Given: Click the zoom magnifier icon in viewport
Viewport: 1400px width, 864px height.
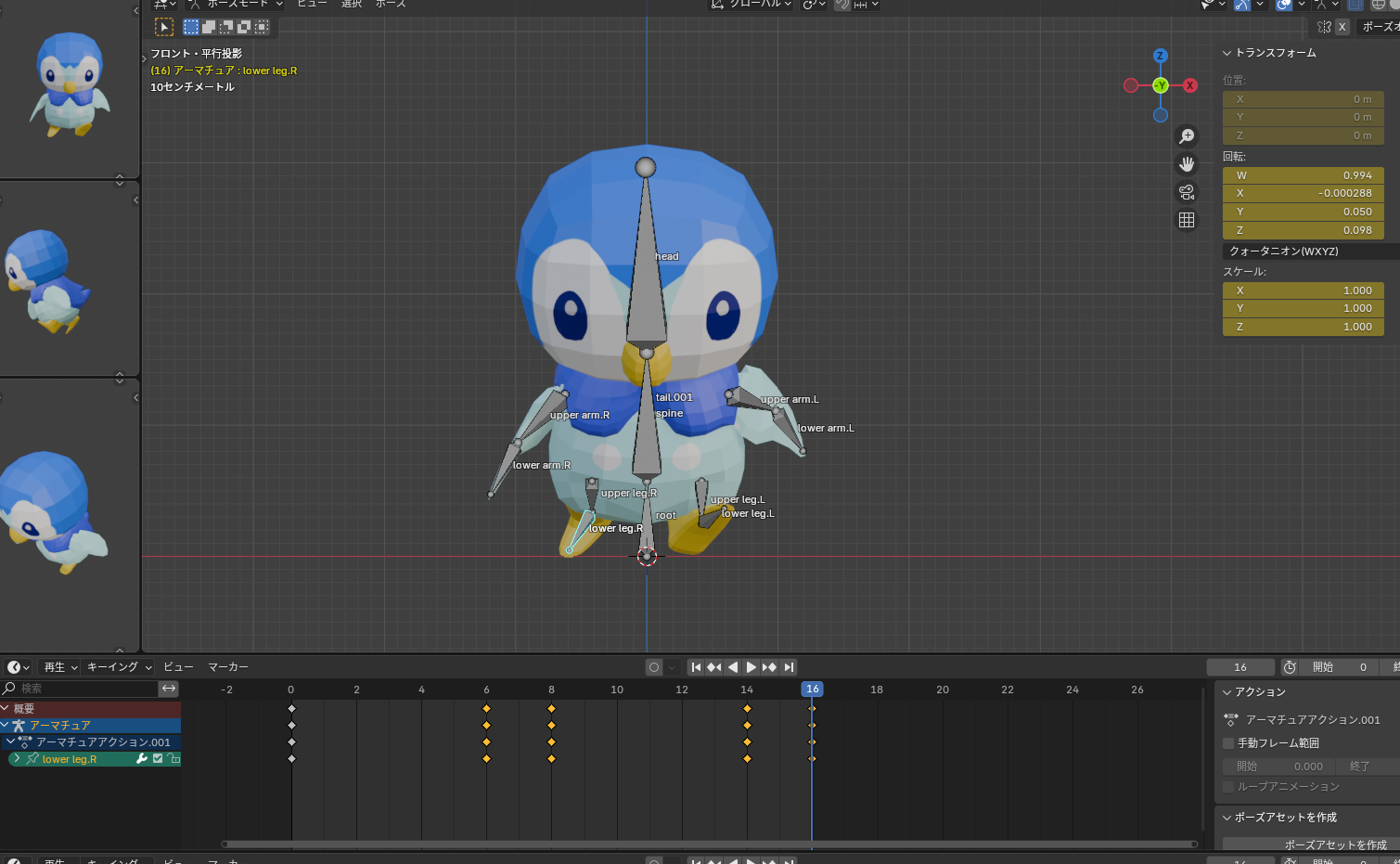Looking at the screenshot, I should pos(1187,136).
